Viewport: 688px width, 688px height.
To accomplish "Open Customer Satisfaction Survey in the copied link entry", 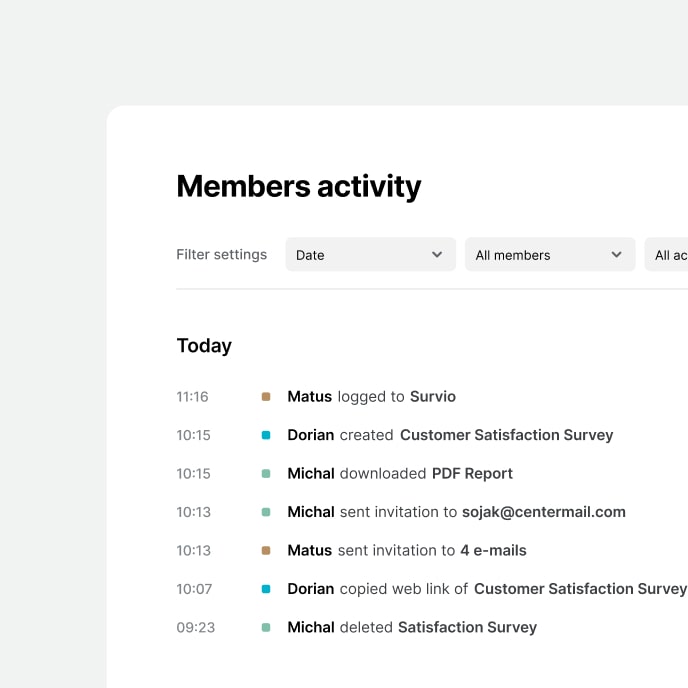I will tap(580, 589).
